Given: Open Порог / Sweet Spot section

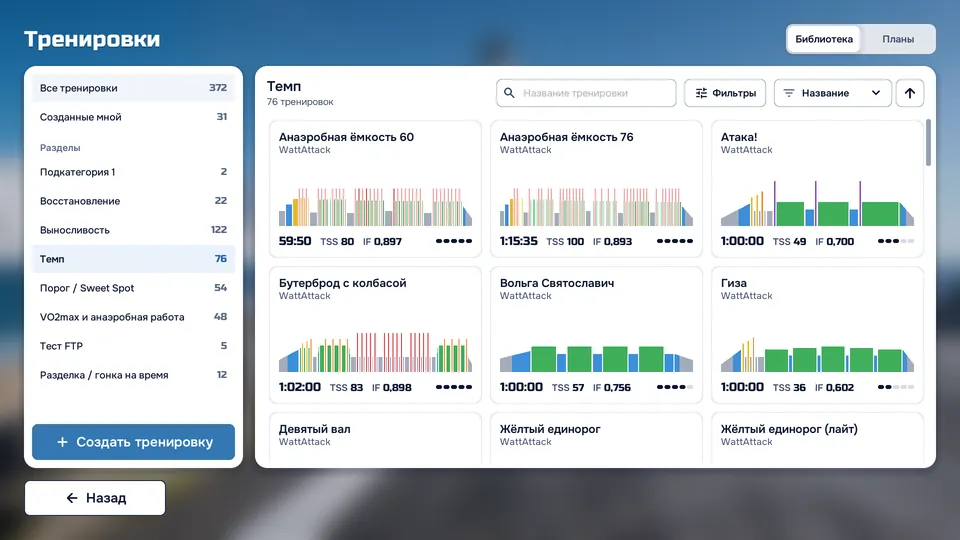Looking at the screenshot, I should pos(133,288).
